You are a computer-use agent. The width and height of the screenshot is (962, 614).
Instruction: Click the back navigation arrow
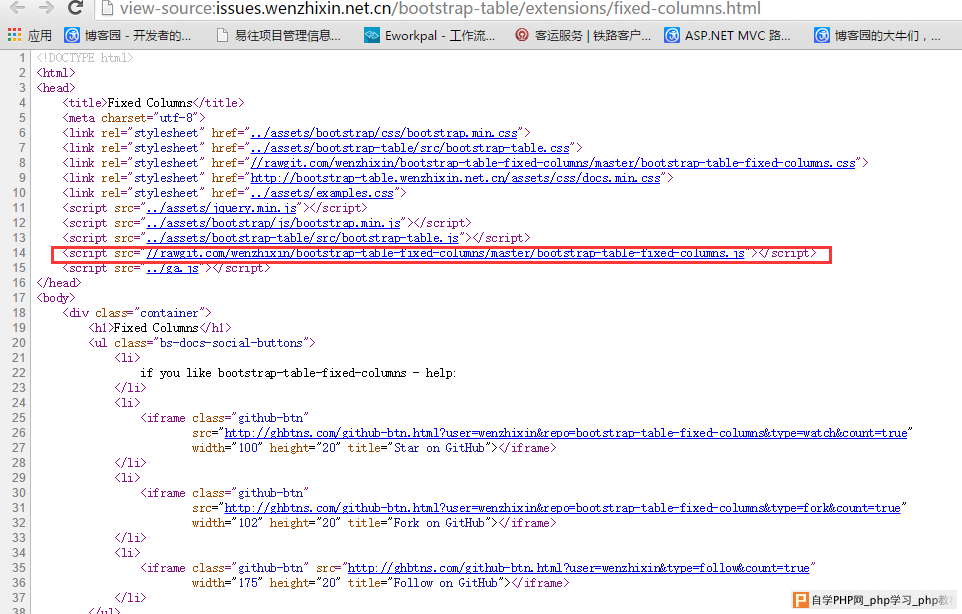click(17, 7)
